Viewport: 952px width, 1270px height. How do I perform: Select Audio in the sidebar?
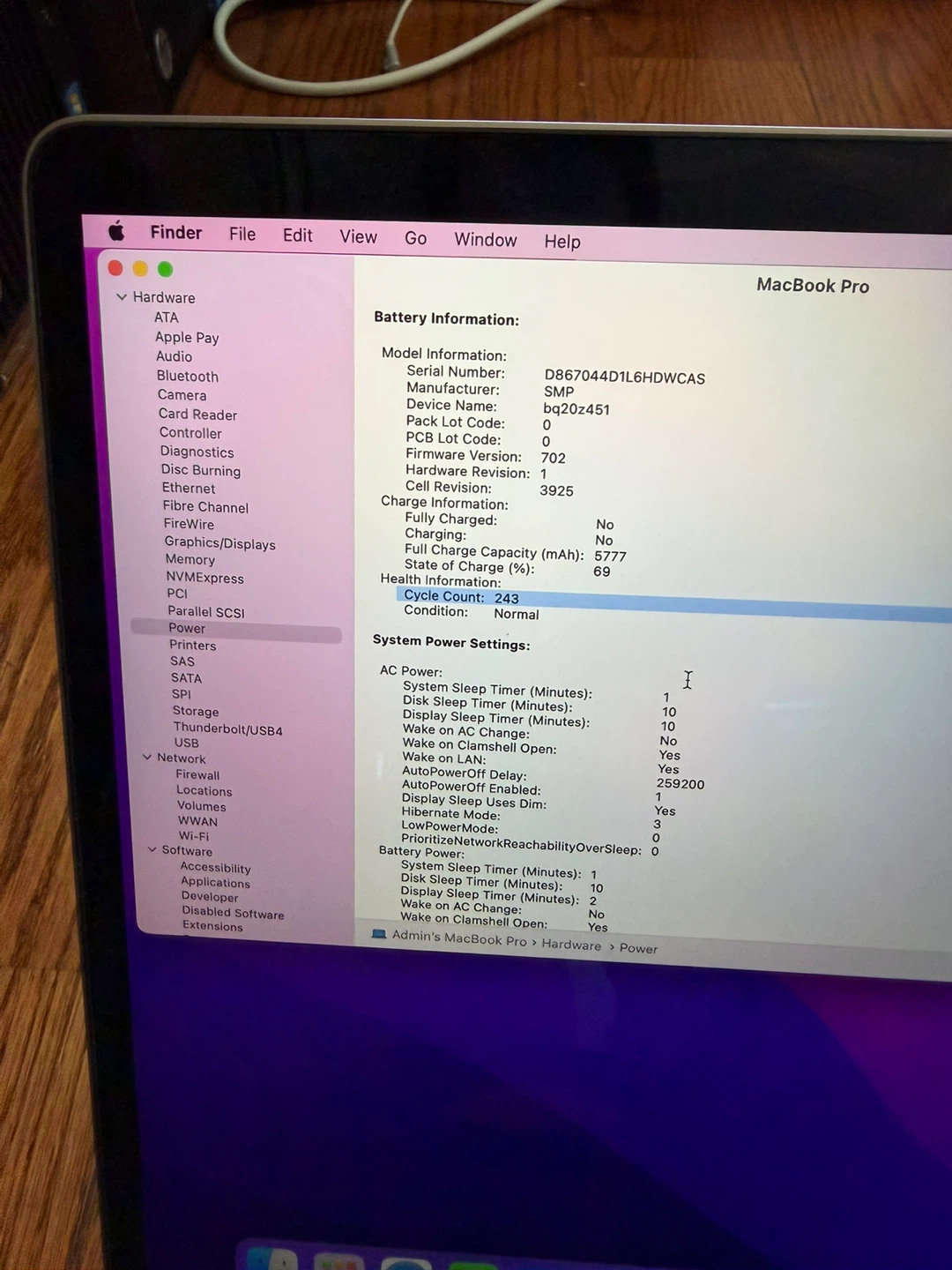pyautogui.click(x=175, y=356)
